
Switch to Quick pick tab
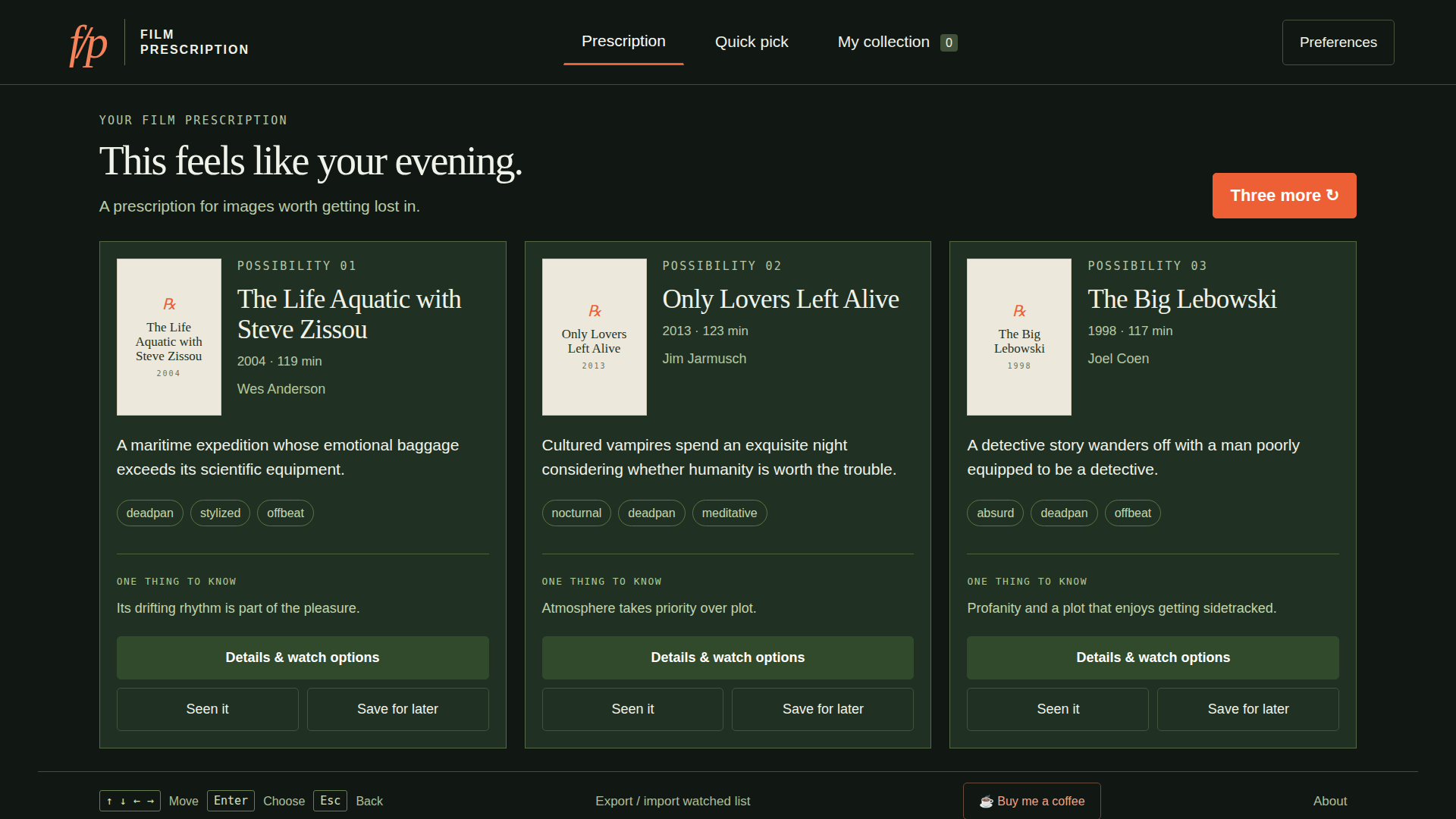tap(752, 42)
